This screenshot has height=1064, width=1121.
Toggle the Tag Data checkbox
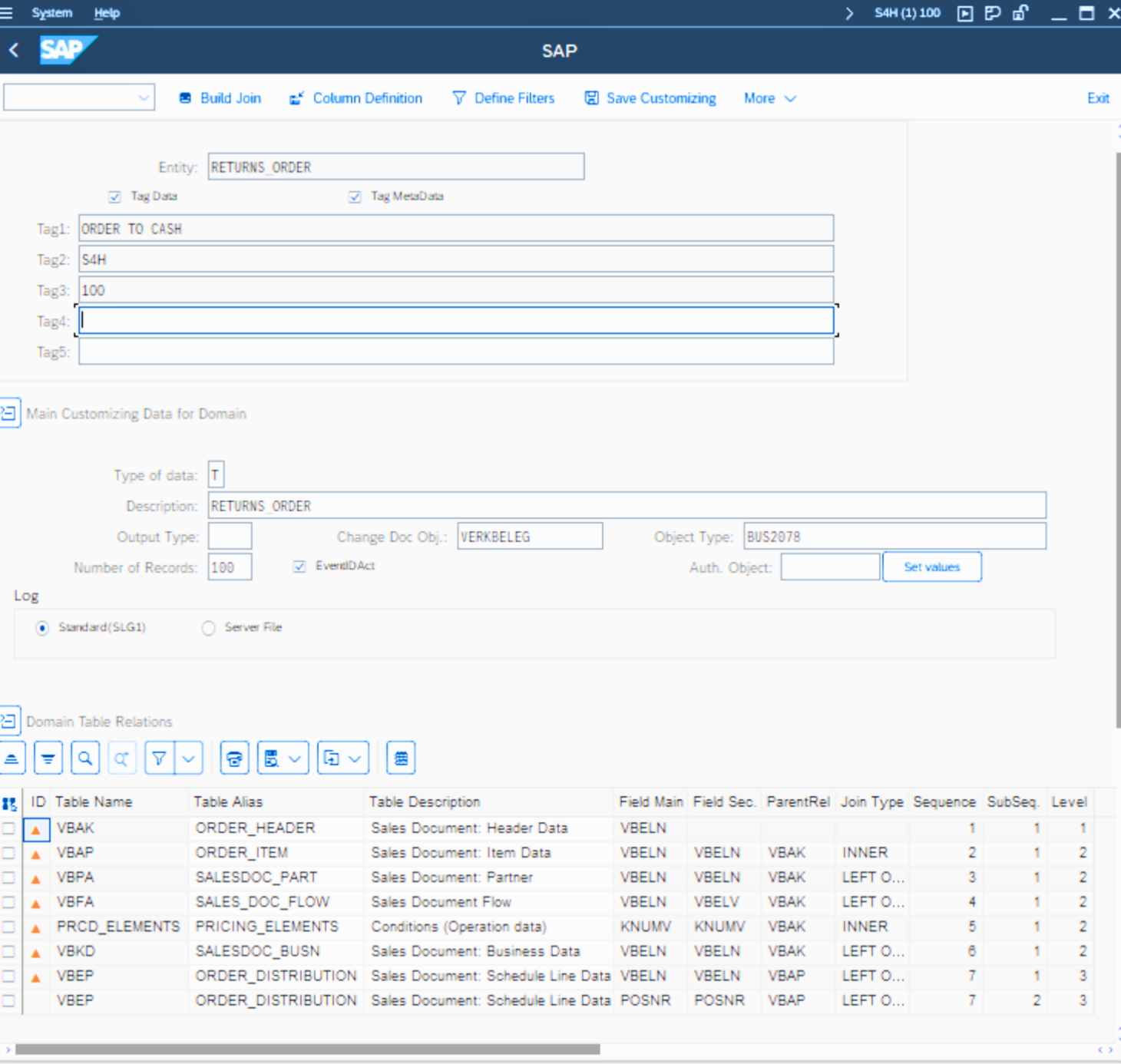[115, 197]
